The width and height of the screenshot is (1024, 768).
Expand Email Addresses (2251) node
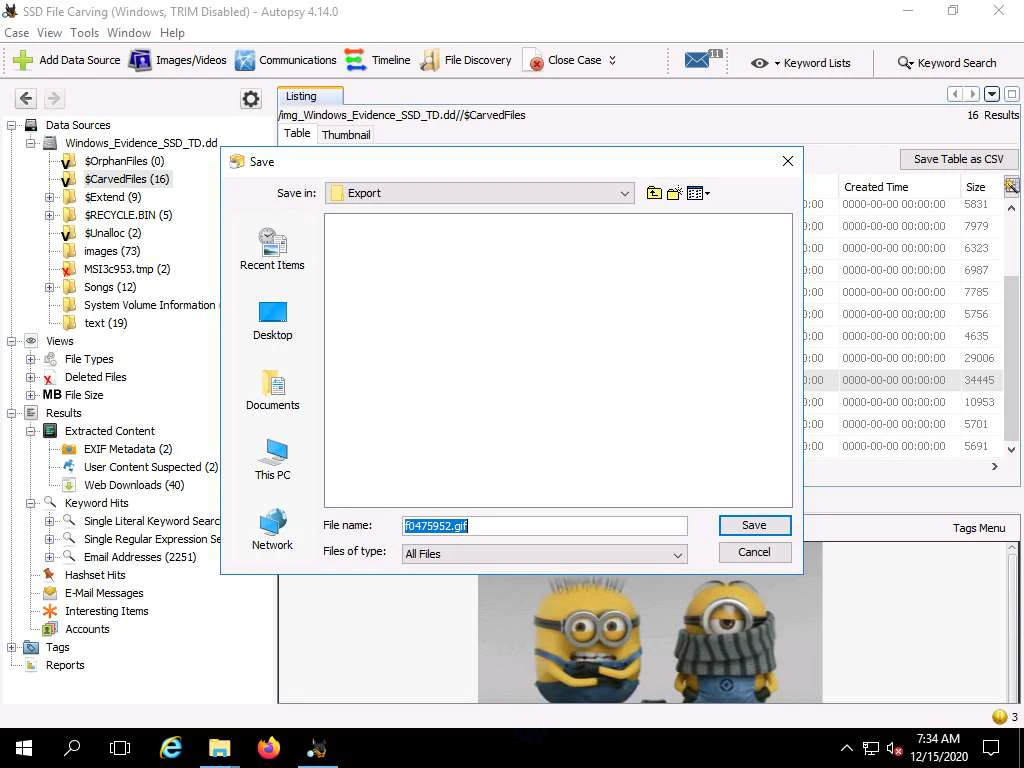49,557
